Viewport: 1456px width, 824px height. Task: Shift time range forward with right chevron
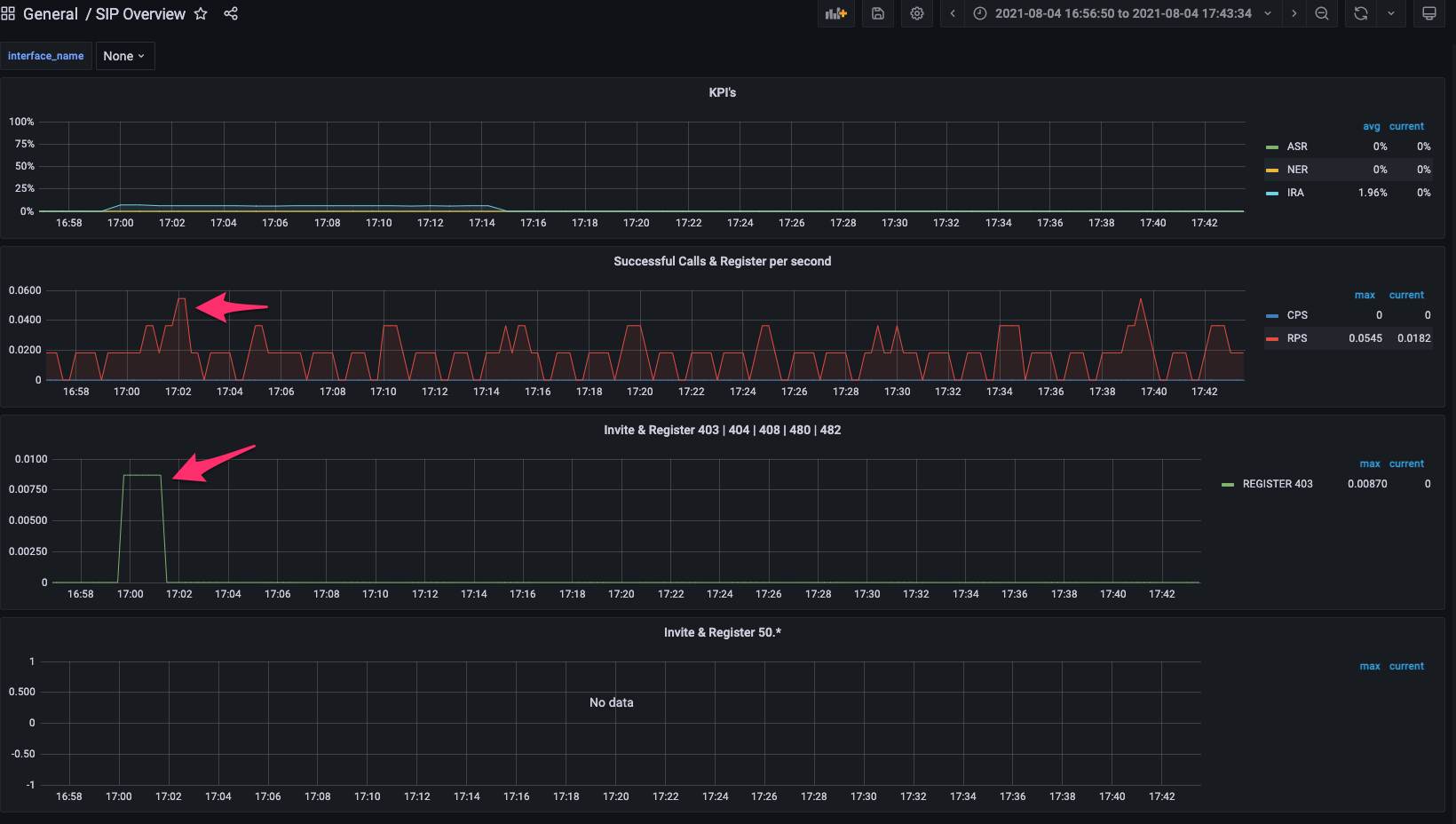[1294, 13]
